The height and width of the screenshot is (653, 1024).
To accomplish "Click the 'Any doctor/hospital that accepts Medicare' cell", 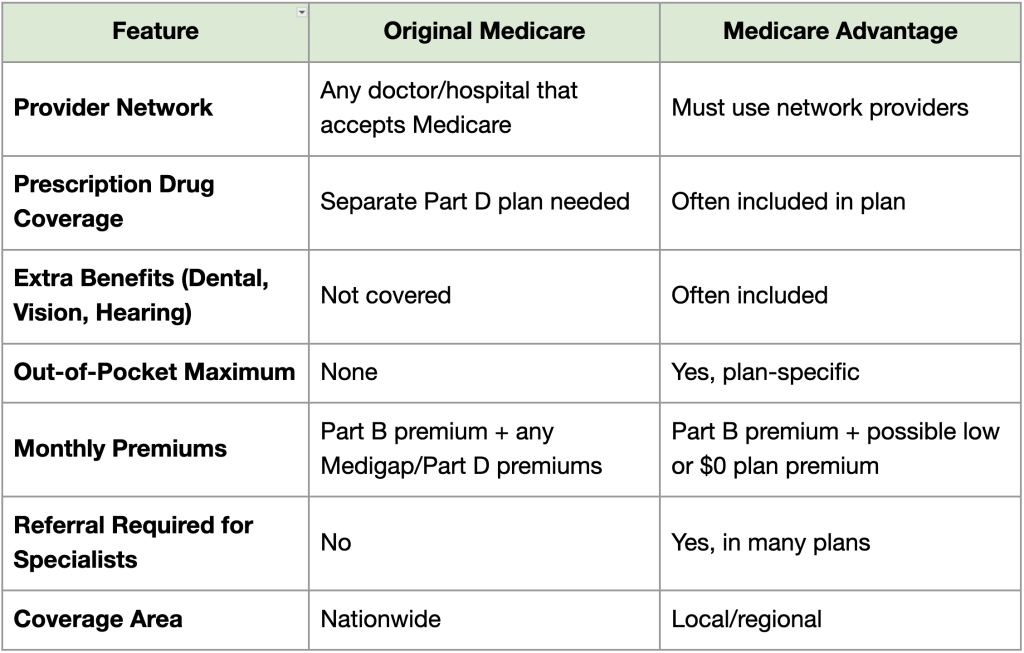I will point(449,107).
